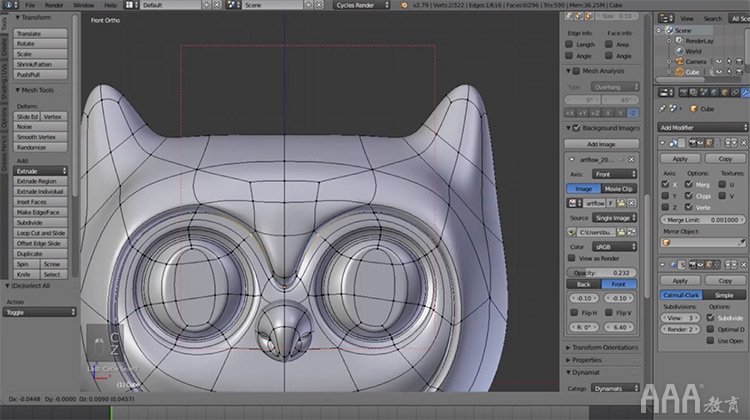The image size is (750, 420).
Task: Switch to Render properties tab icon
Action: point(684,92)
